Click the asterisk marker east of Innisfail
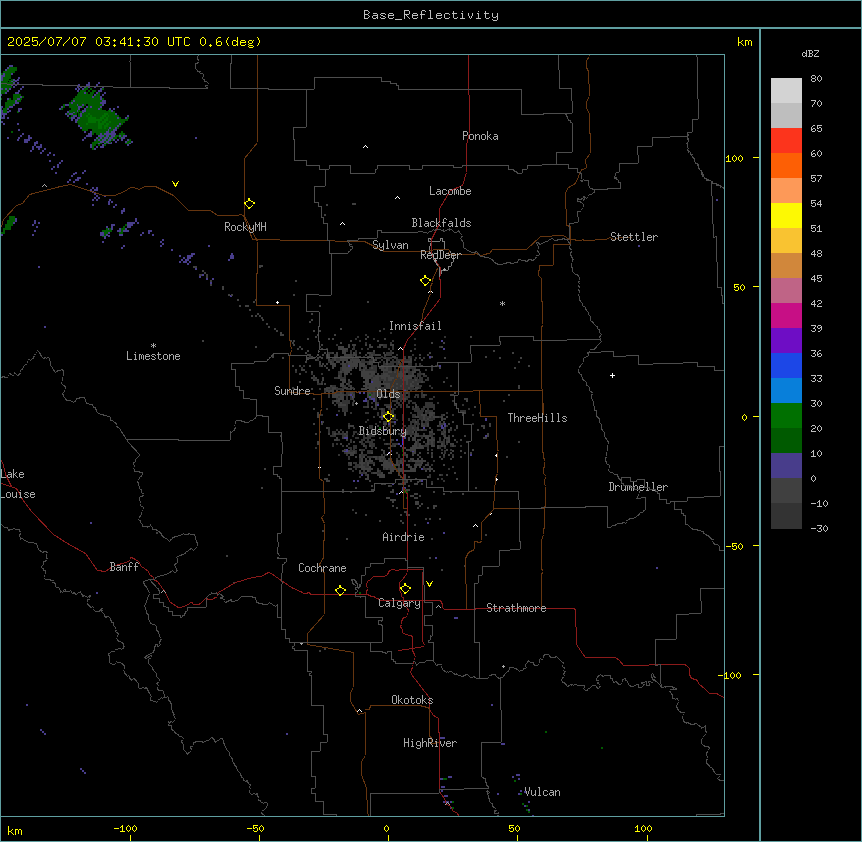Image resolution: width=862 pixels, height=842 pixels. tap(502, 303)
